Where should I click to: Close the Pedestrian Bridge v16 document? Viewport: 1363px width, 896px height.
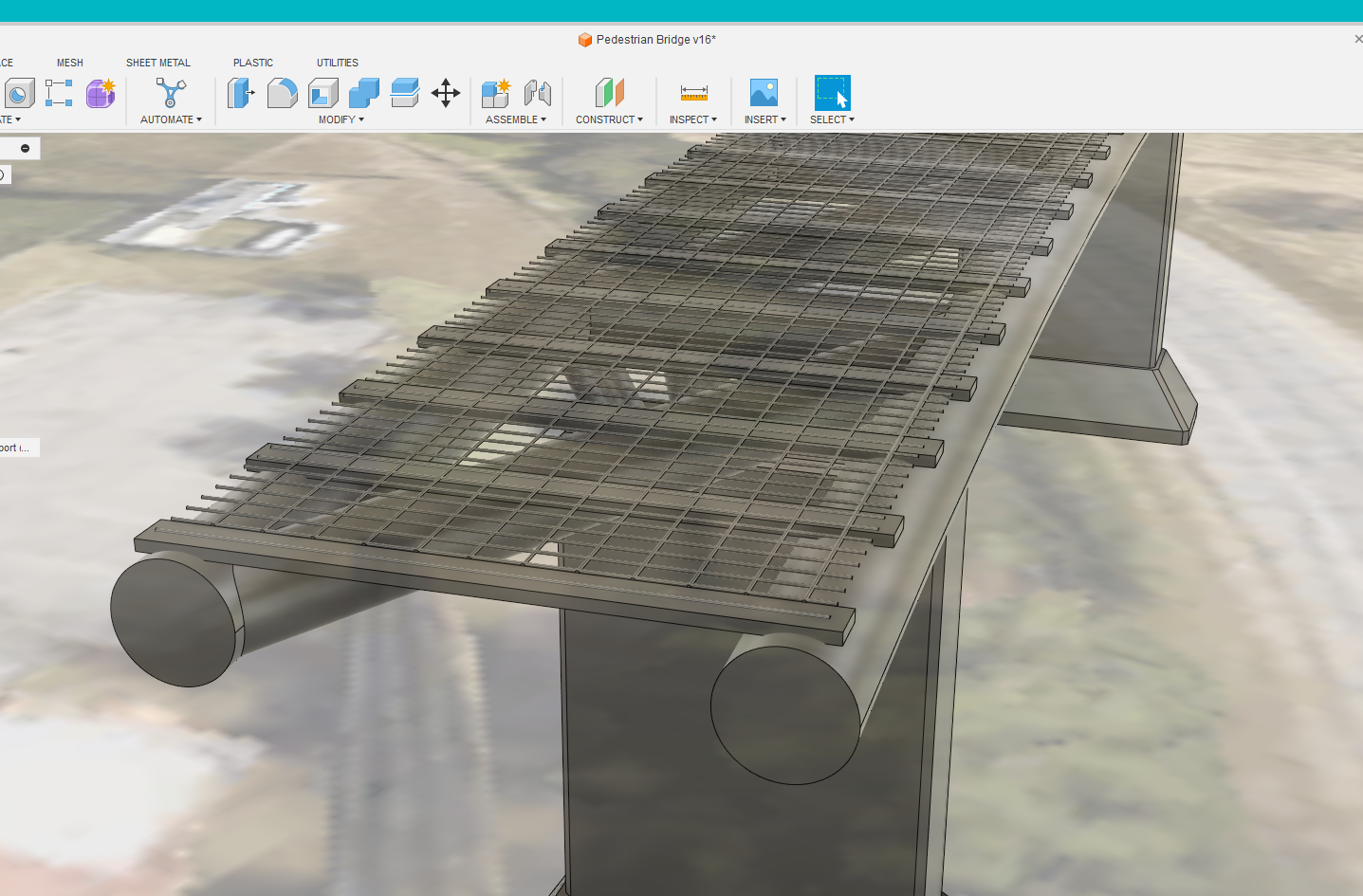click(x=1356, y=40)
